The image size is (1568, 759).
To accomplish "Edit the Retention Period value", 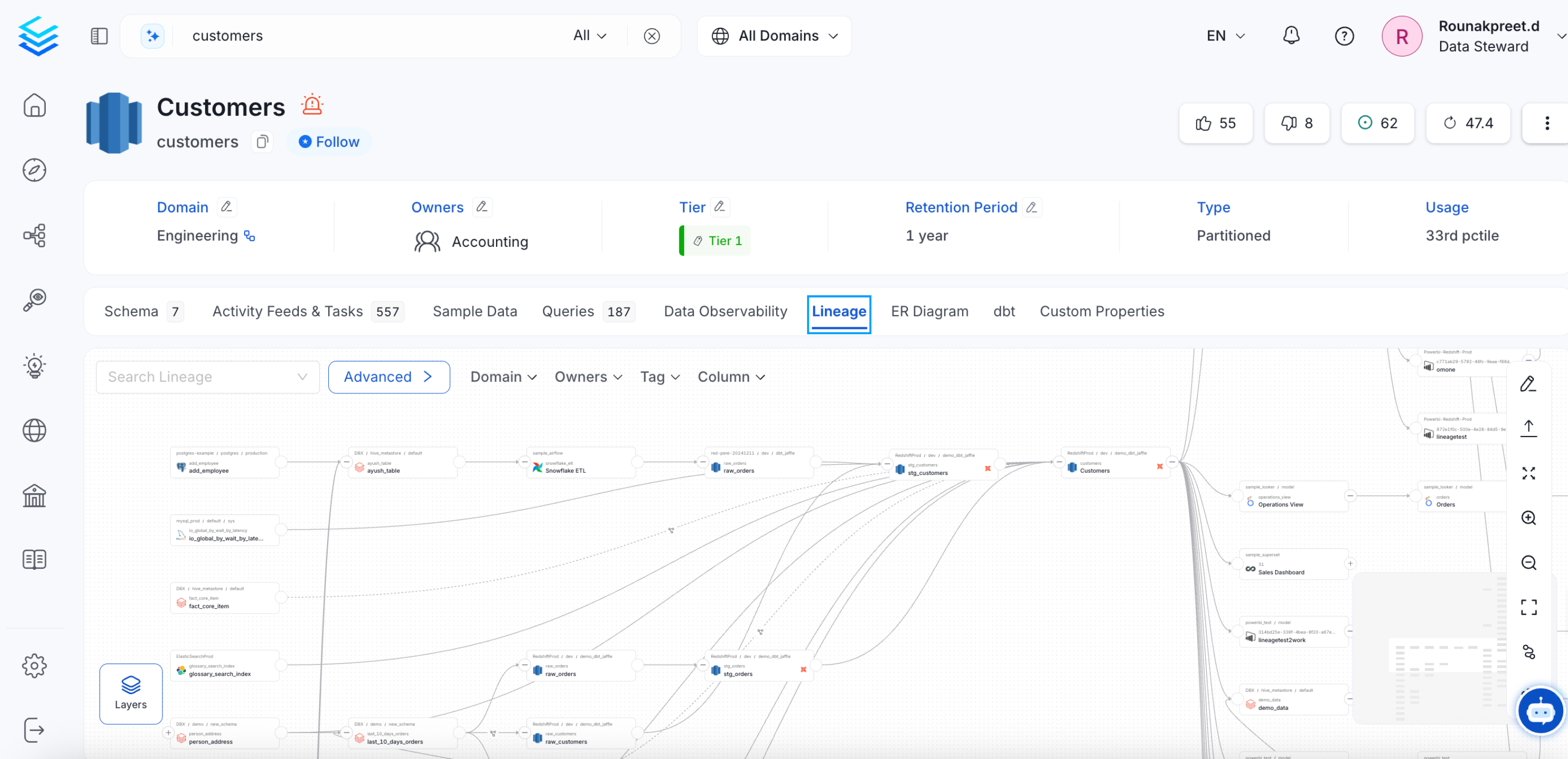I will tap(1031, 207).
